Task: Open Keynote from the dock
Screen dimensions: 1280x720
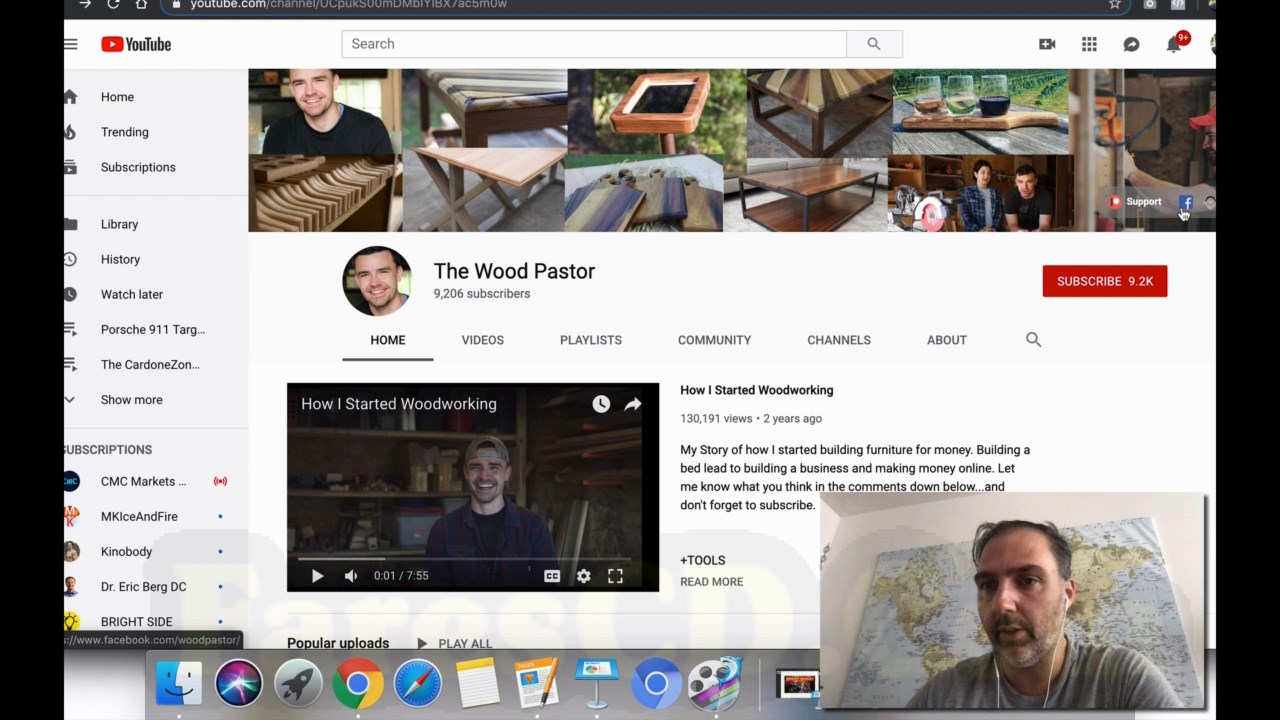Action: tap(596, 683)
